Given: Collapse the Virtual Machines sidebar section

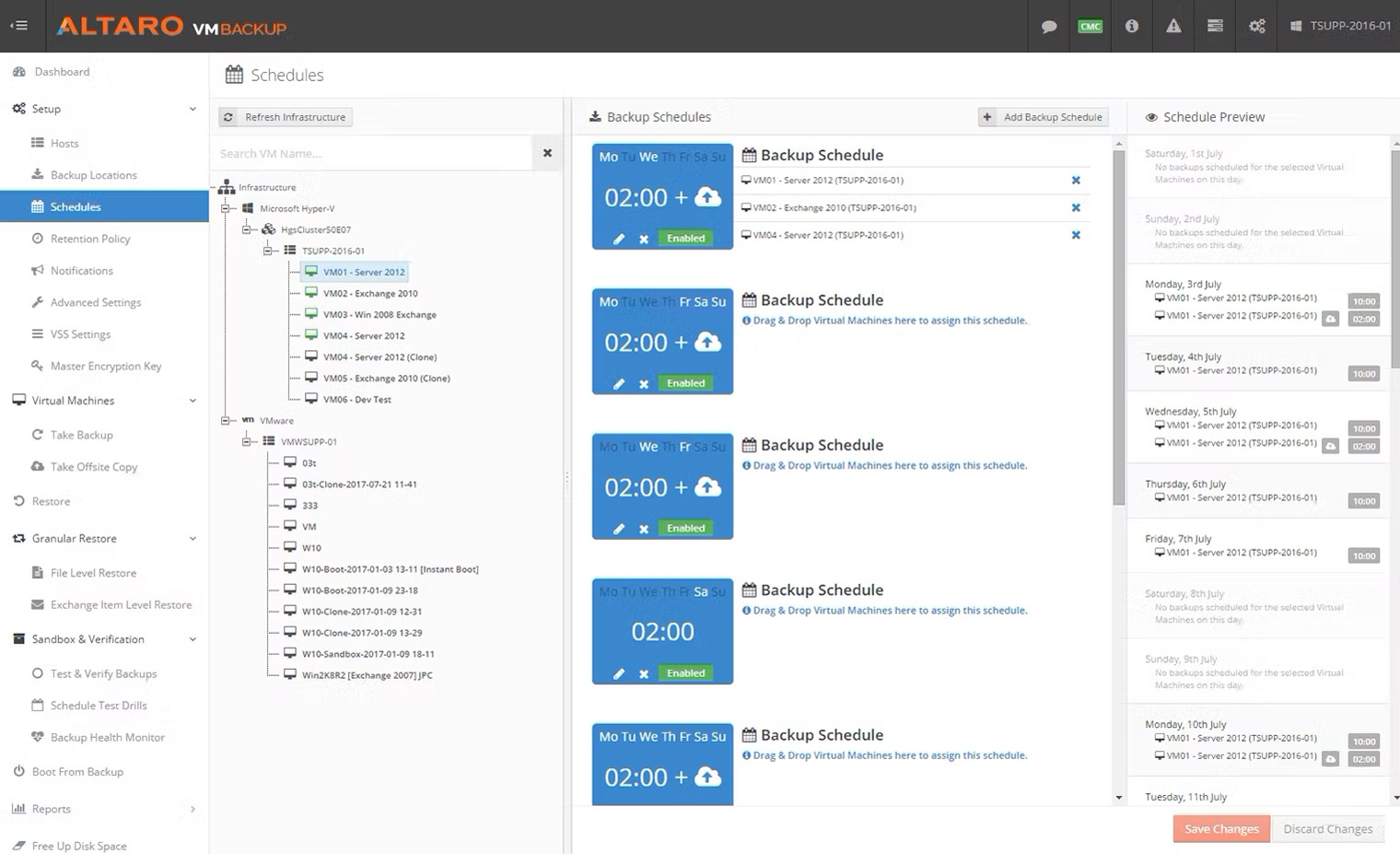Looking at the screenshot, I should [192, 401].
